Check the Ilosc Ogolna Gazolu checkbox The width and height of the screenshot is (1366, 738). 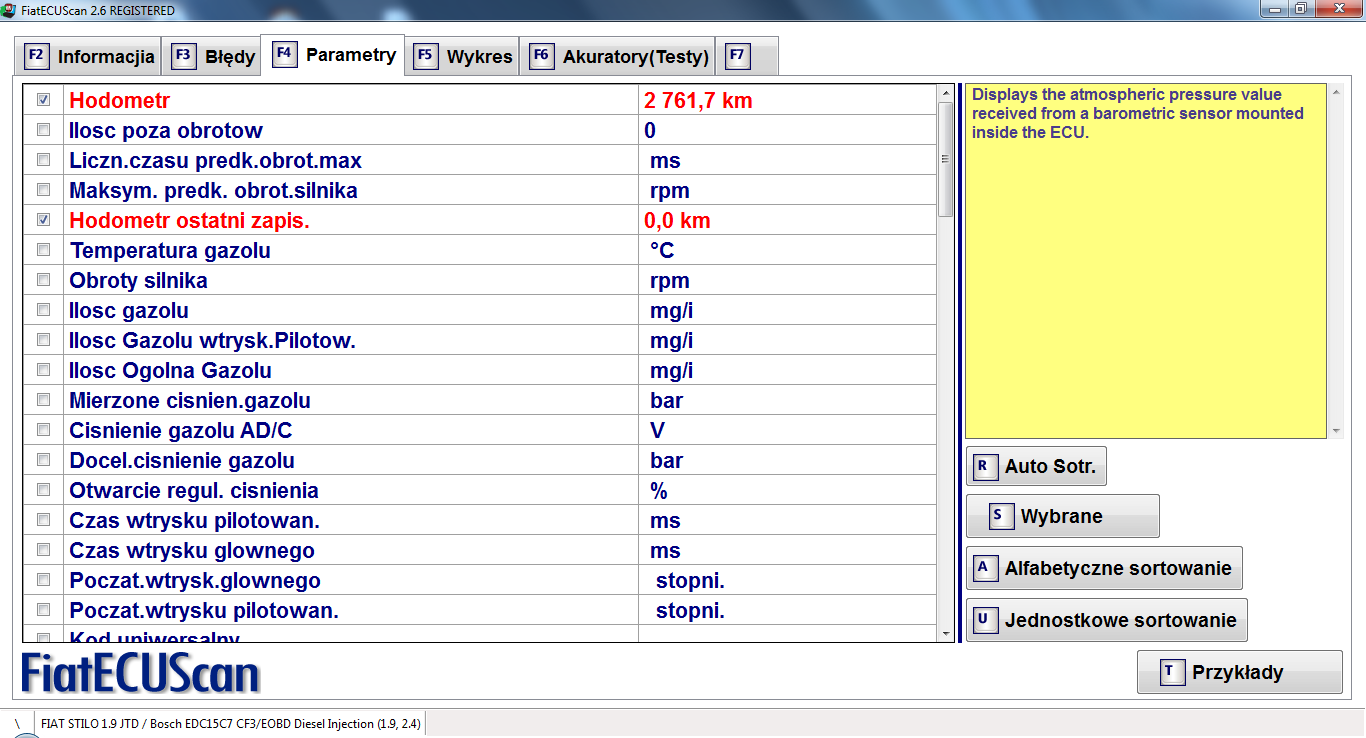(43, 370)
